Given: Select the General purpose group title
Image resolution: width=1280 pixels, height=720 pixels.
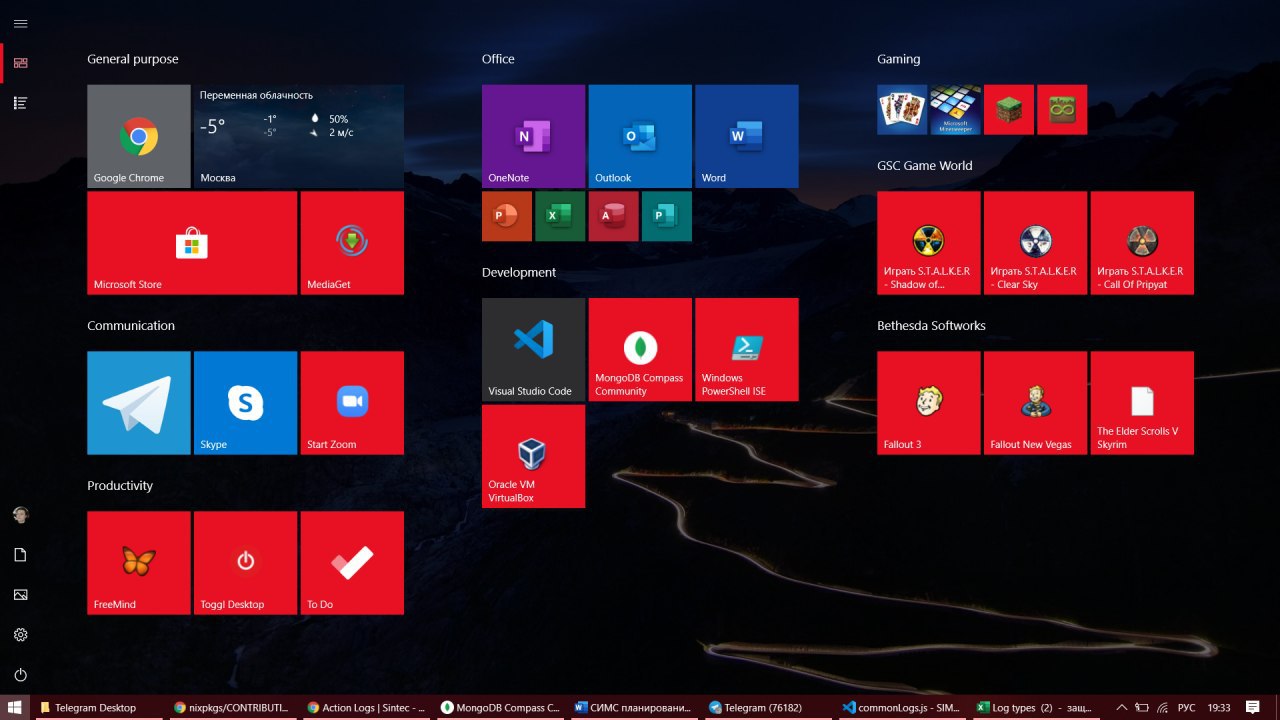Looking at the screenshot, I should 133,59.
